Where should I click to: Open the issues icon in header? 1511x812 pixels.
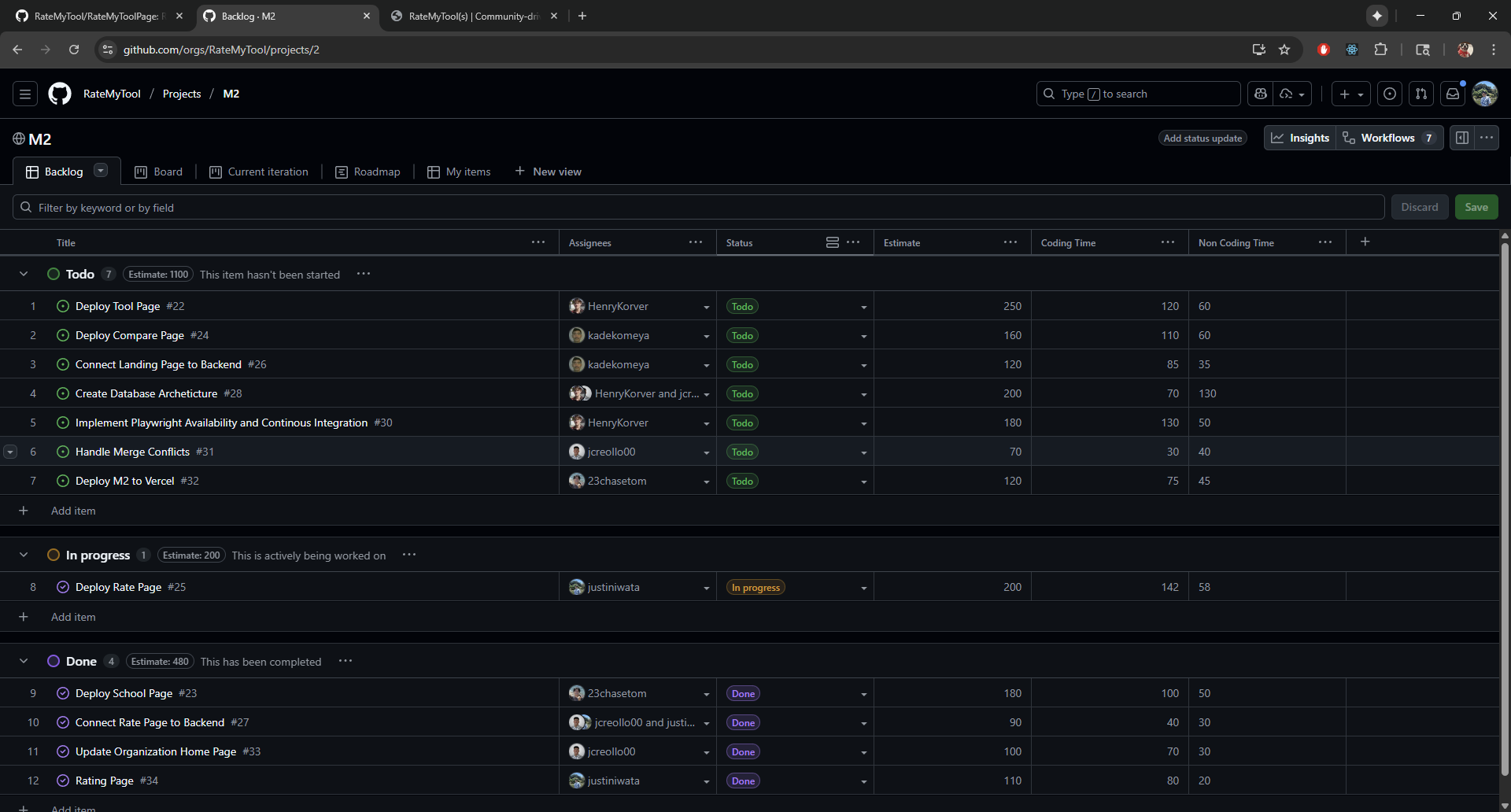(1390, 94)
